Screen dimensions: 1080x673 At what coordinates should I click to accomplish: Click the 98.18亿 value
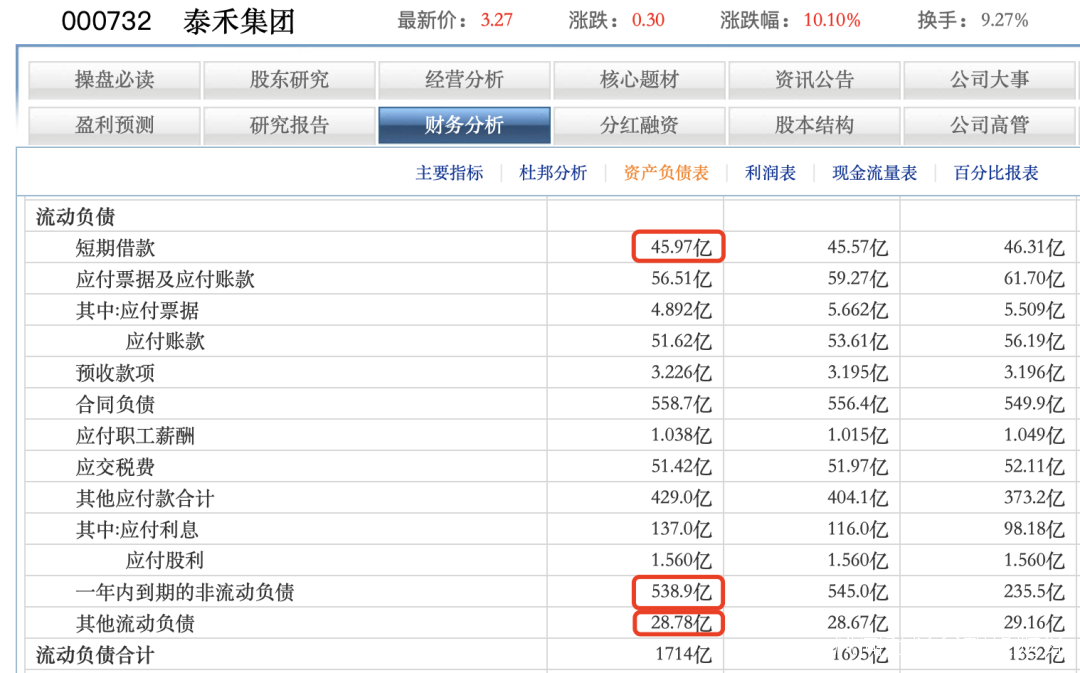(x=1035, y=529)
